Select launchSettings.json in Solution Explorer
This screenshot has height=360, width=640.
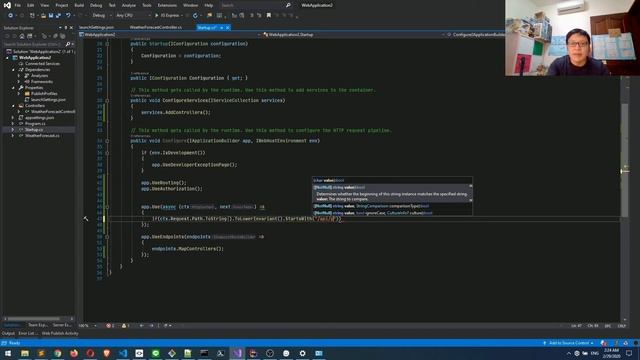[48, 100]
